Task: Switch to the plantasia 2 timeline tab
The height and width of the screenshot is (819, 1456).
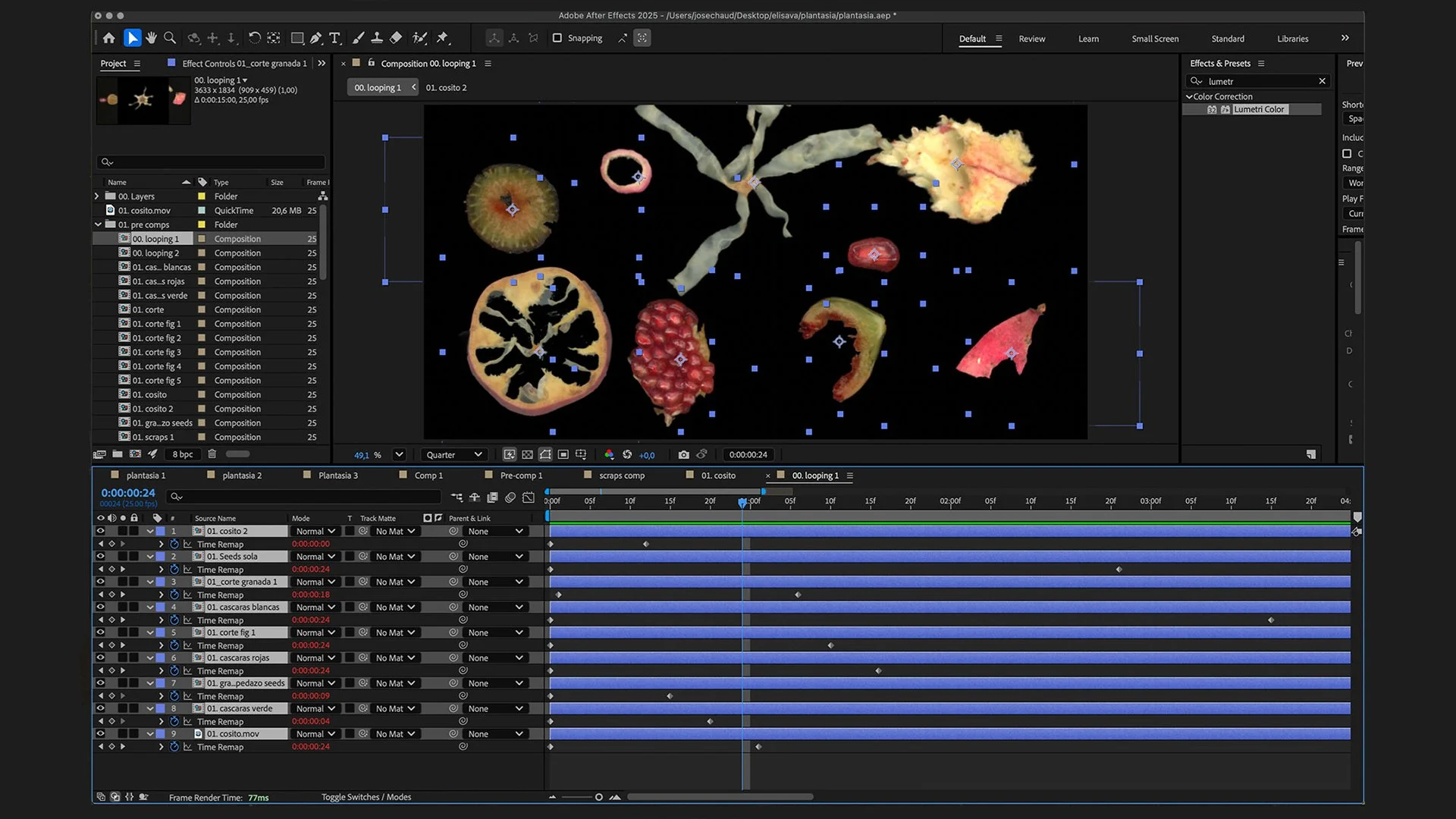Action: [242, 475]
